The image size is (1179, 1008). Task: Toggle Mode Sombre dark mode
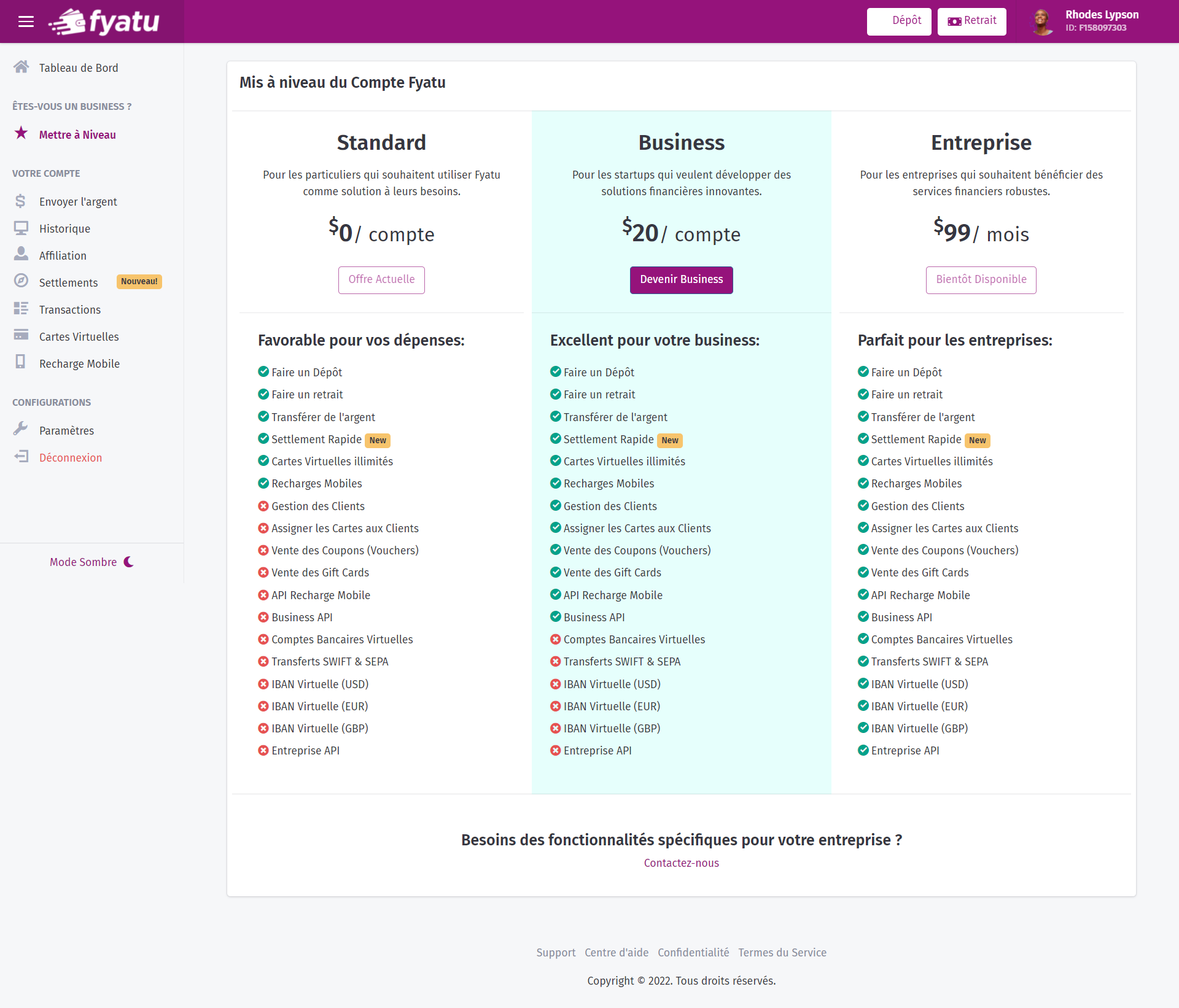click(91, 562)
